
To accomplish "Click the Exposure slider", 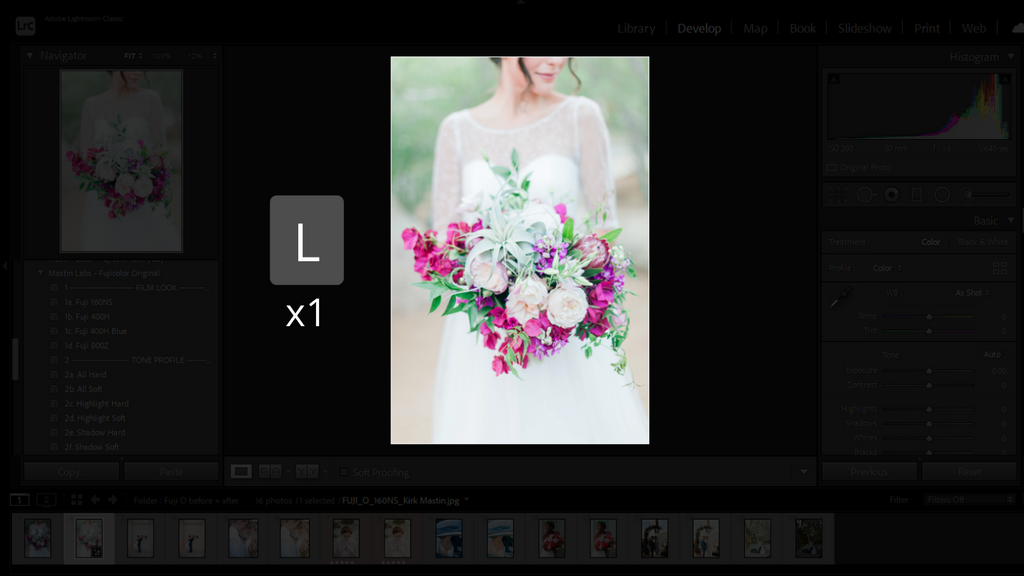I will [x=929, y=371].
